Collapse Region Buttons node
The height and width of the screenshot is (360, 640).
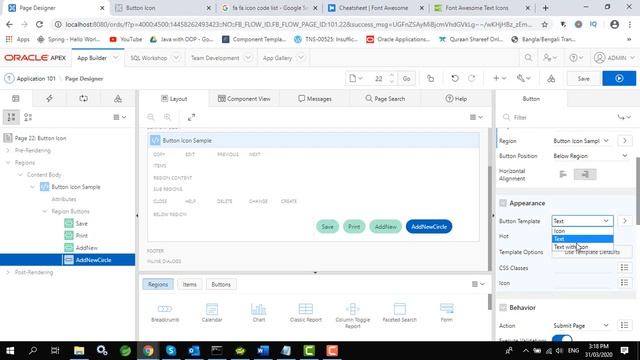(44, 211)
